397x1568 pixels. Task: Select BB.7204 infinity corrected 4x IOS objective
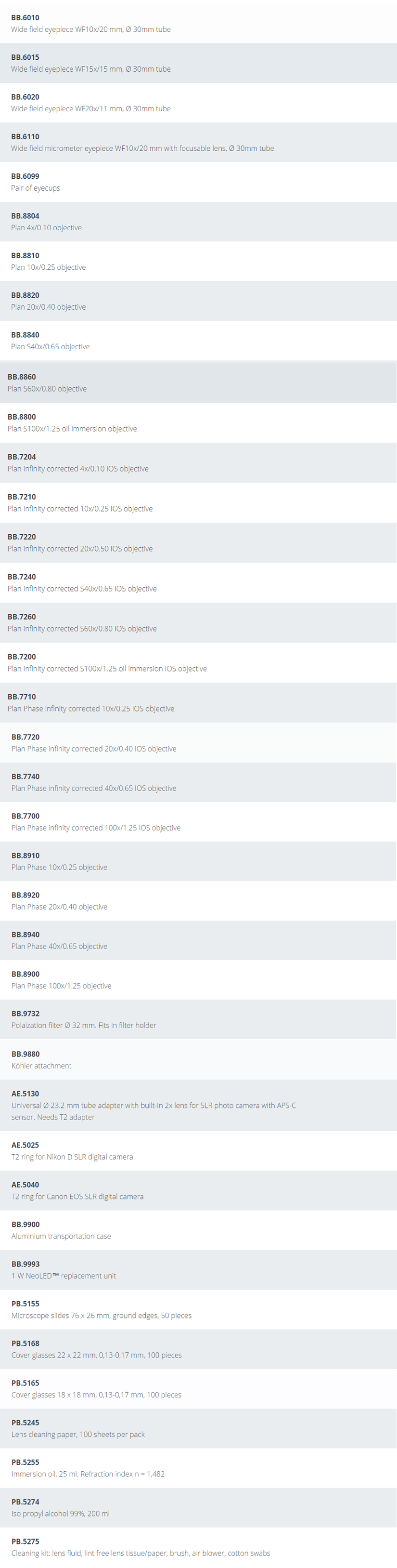(x=198, y=462)
